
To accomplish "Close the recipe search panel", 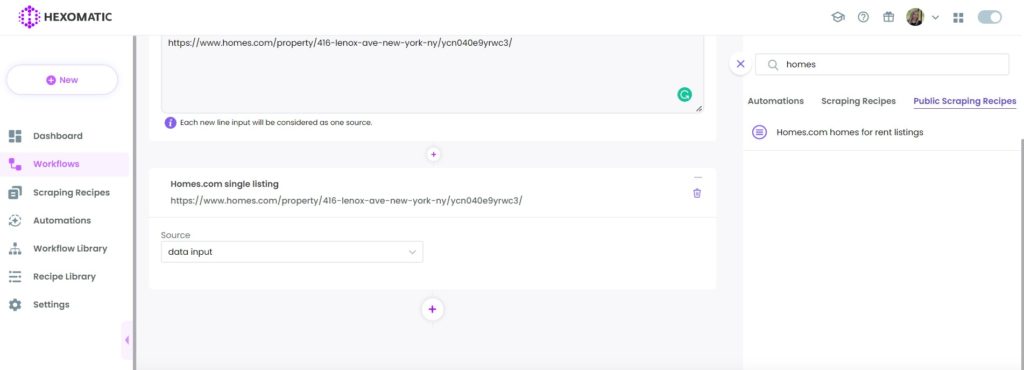I will (x=740, y=64).
